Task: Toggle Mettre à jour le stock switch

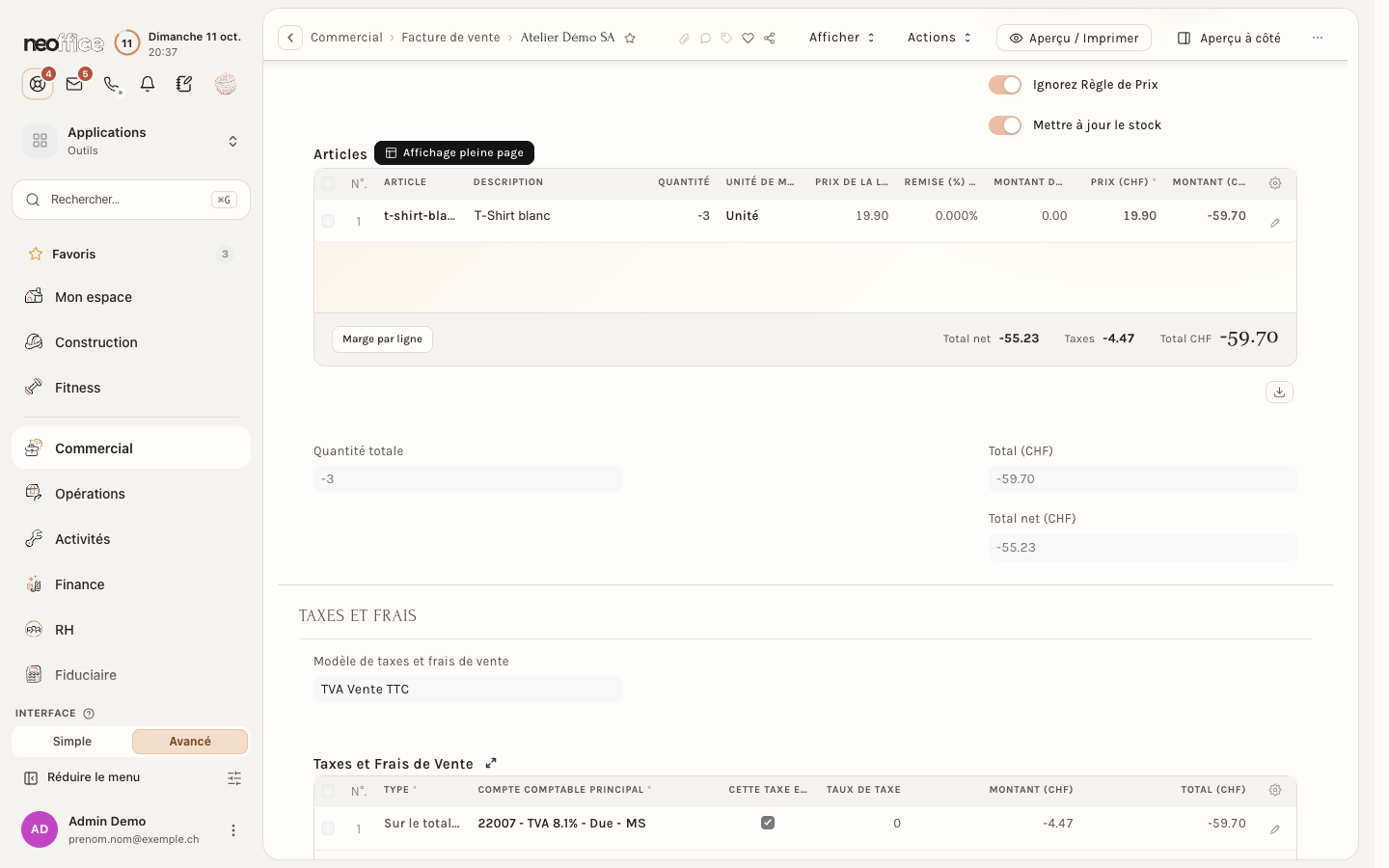Action: click(x=1004, y=125)
